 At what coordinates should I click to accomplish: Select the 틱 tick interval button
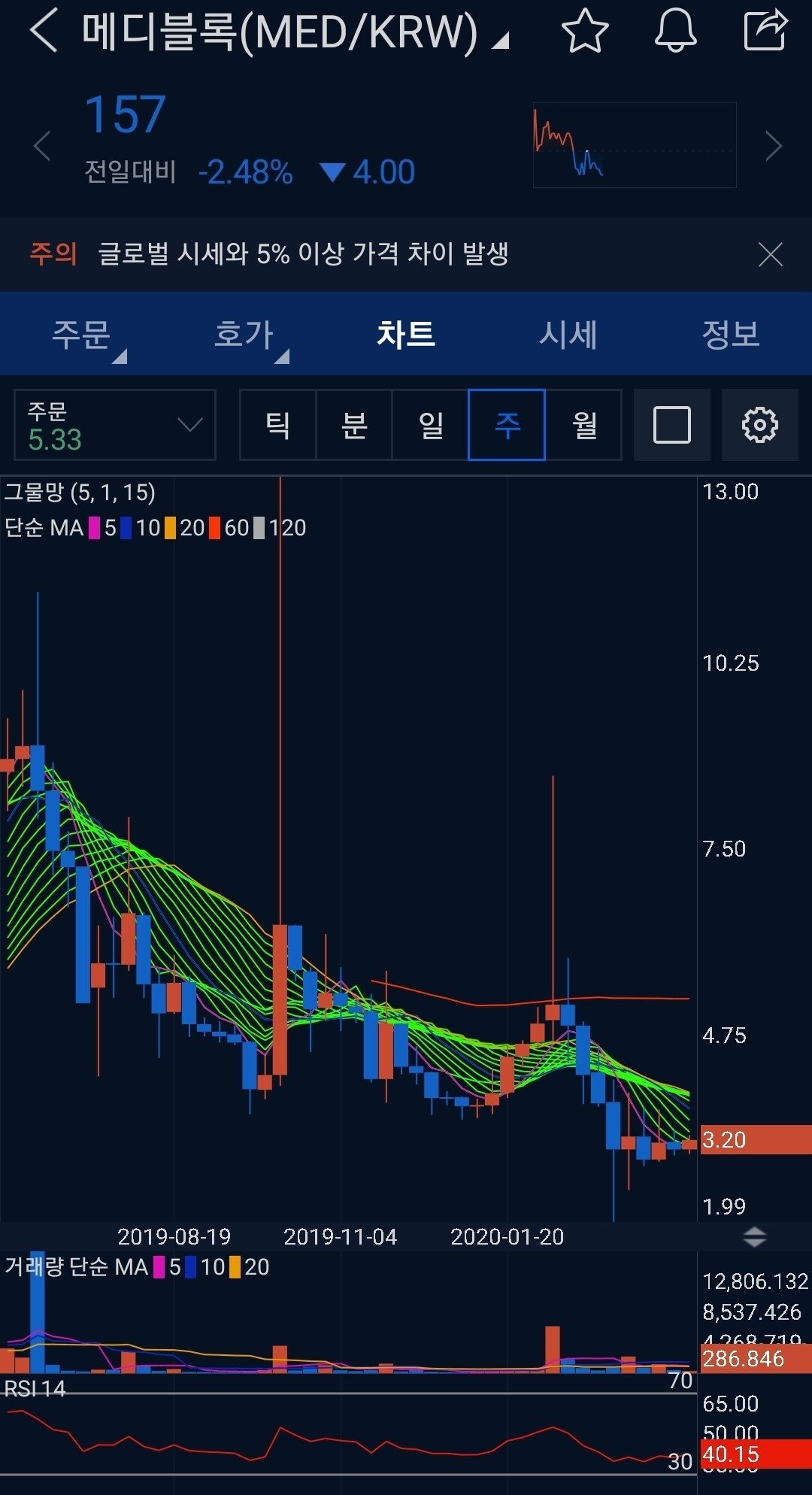pyautogui.click(x=277, y=425)
